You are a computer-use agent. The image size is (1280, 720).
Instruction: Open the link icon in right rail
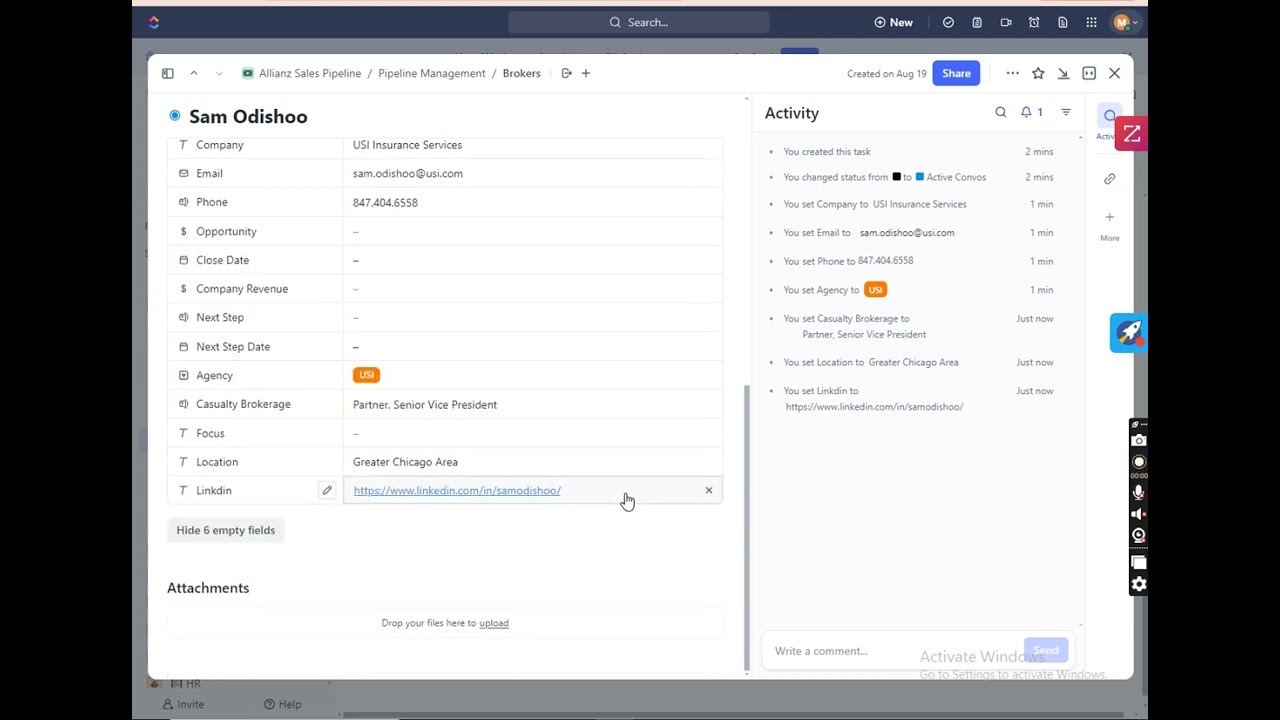[1110, 179]
